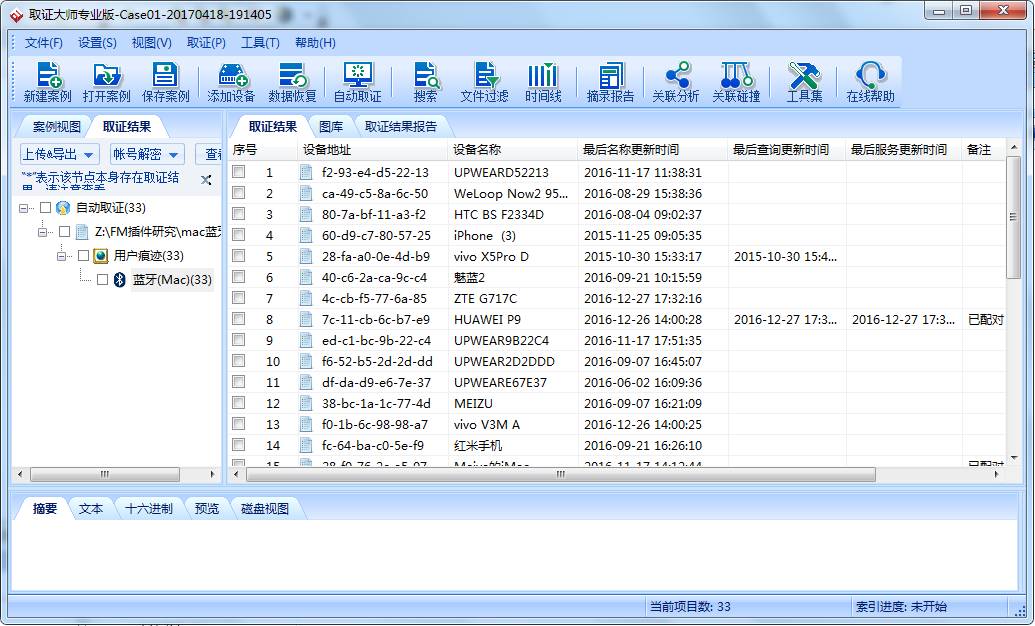
Task: Open the 取证(P) menu
Action: (x=206, y=43)
